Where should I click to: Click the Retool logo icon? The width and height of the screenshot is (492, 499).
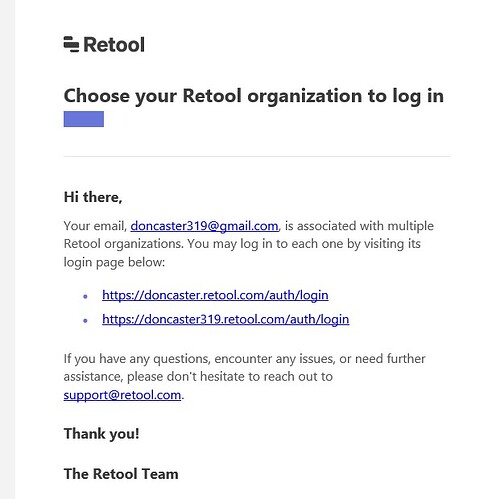(x=71, y=44)
